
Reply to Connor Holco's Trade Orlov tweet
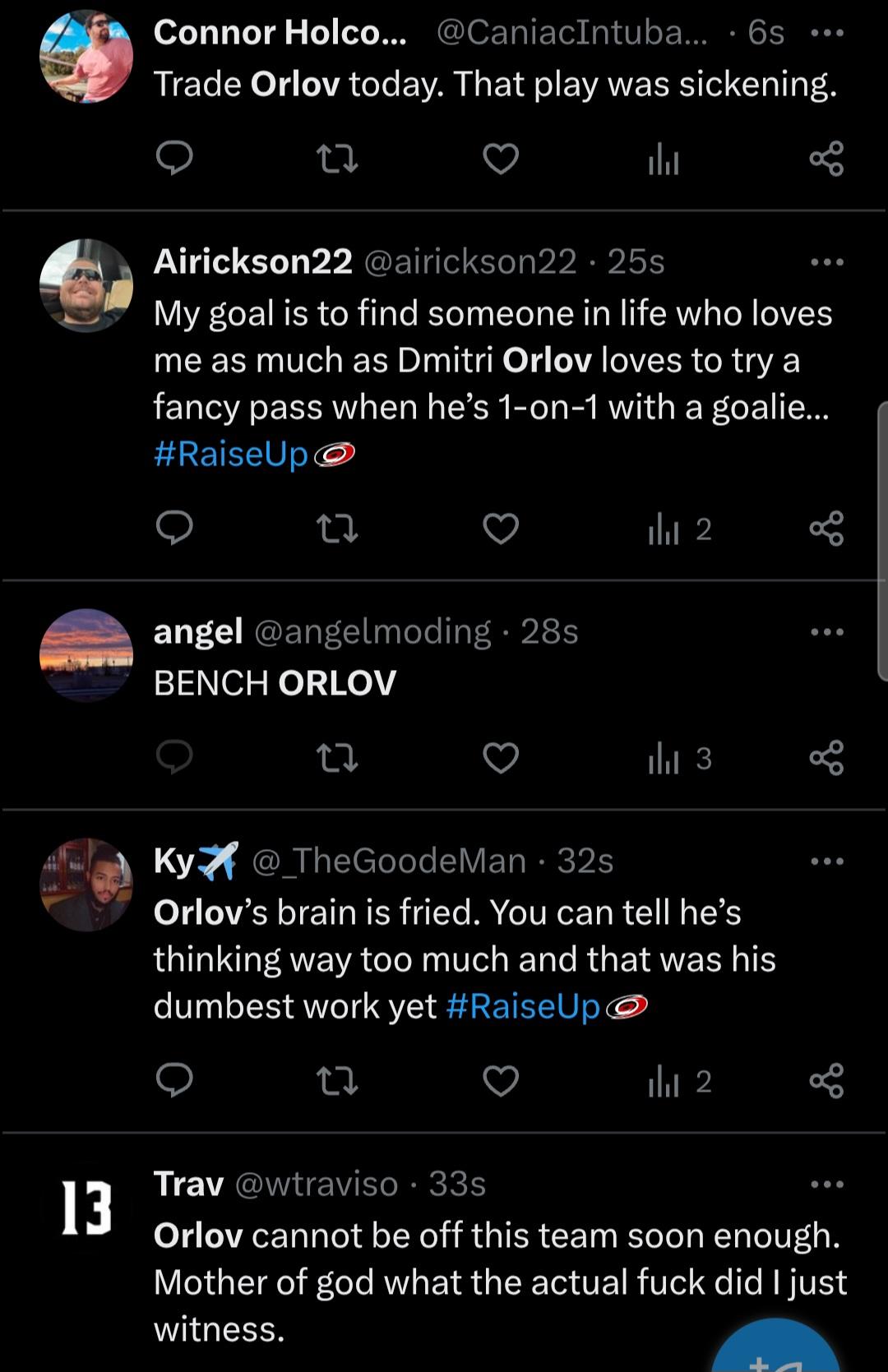point(174,158)
